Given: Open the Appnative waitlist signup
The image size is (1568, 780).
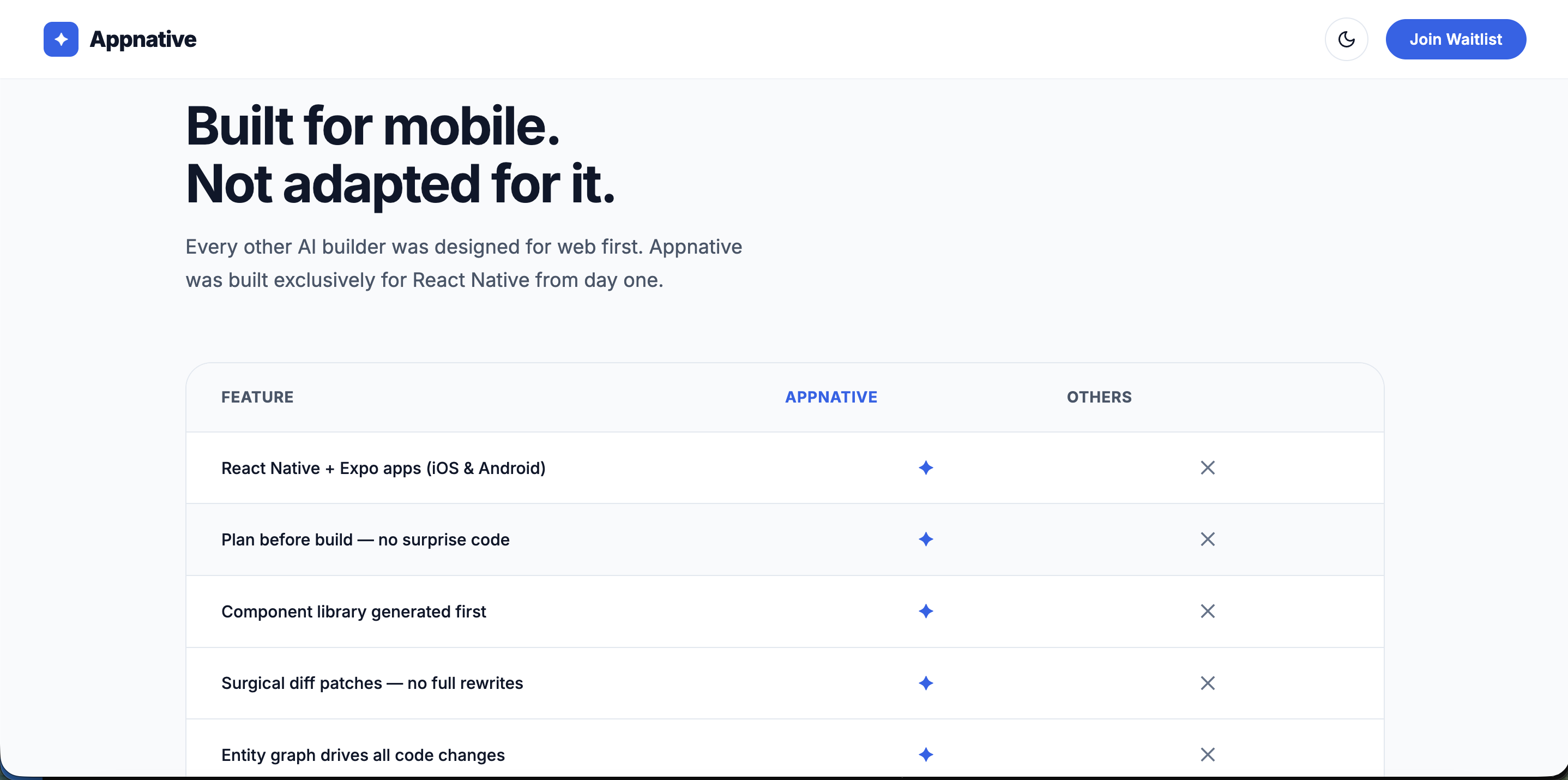Looking at the screenshot, I should click(x=1455, y=39).
